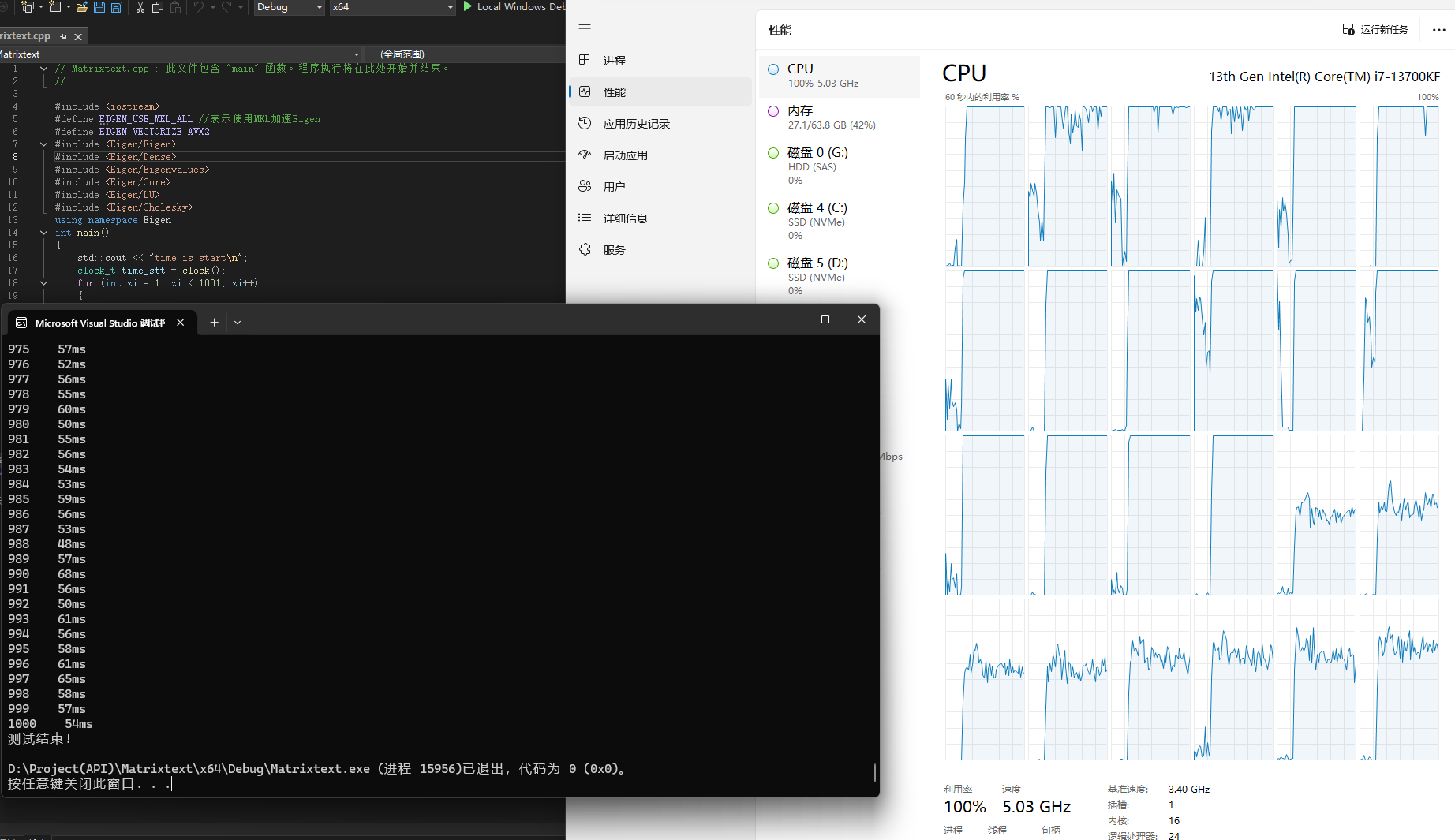Viewport: 1455px width, 840px height.
Task: Open Task Manager's hamburger navigation menu
Action: coord(584,28)
